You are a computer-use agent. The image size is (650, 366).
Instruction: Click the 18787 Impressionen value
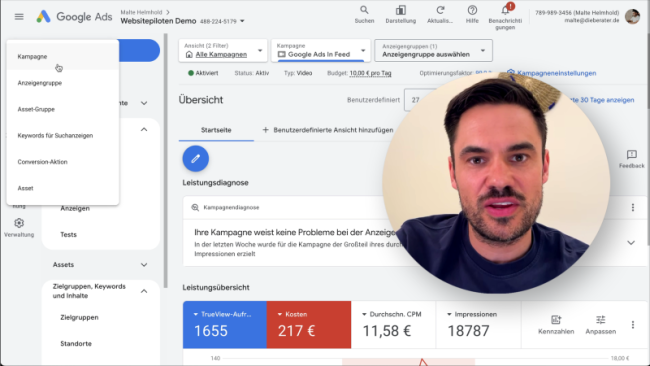point(468,331)
